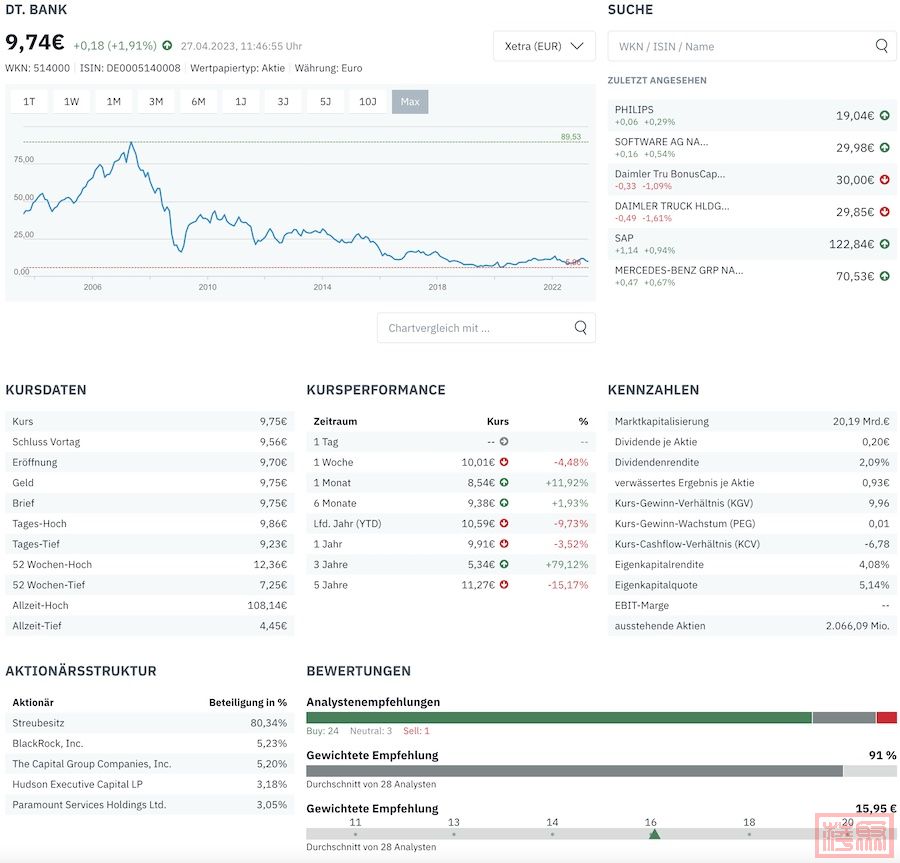Screen dimensions: 900x863
Task: Open the DAIMLER TRUCK HLDG... entry
Action: click(752, 212)
